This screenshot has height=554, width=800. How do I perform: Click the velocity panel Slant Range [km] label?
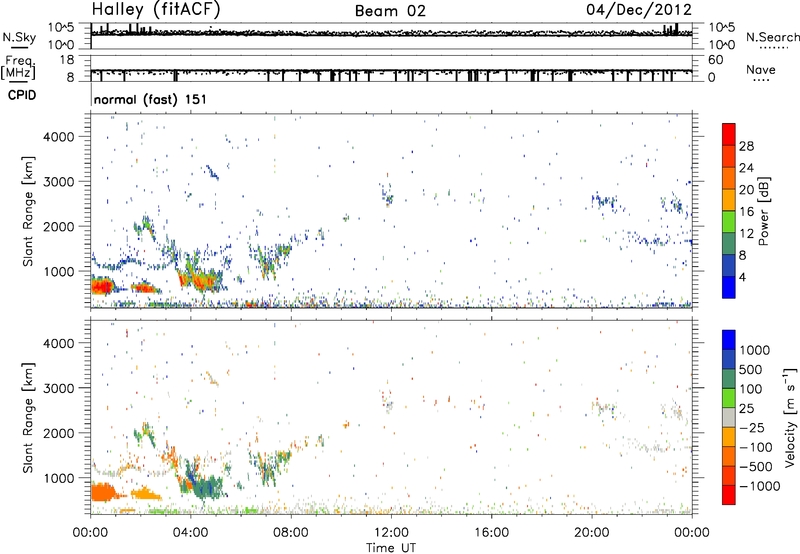click(x=28, y=418)
